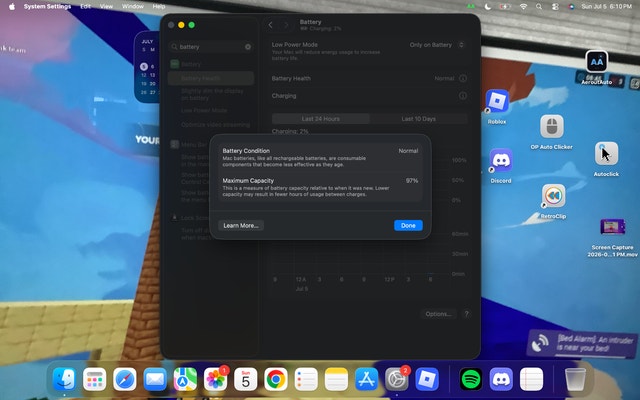The image size is (640, 400).
Task: Select the 'Slightly dim the display' search result
Action: coord(211,94)
